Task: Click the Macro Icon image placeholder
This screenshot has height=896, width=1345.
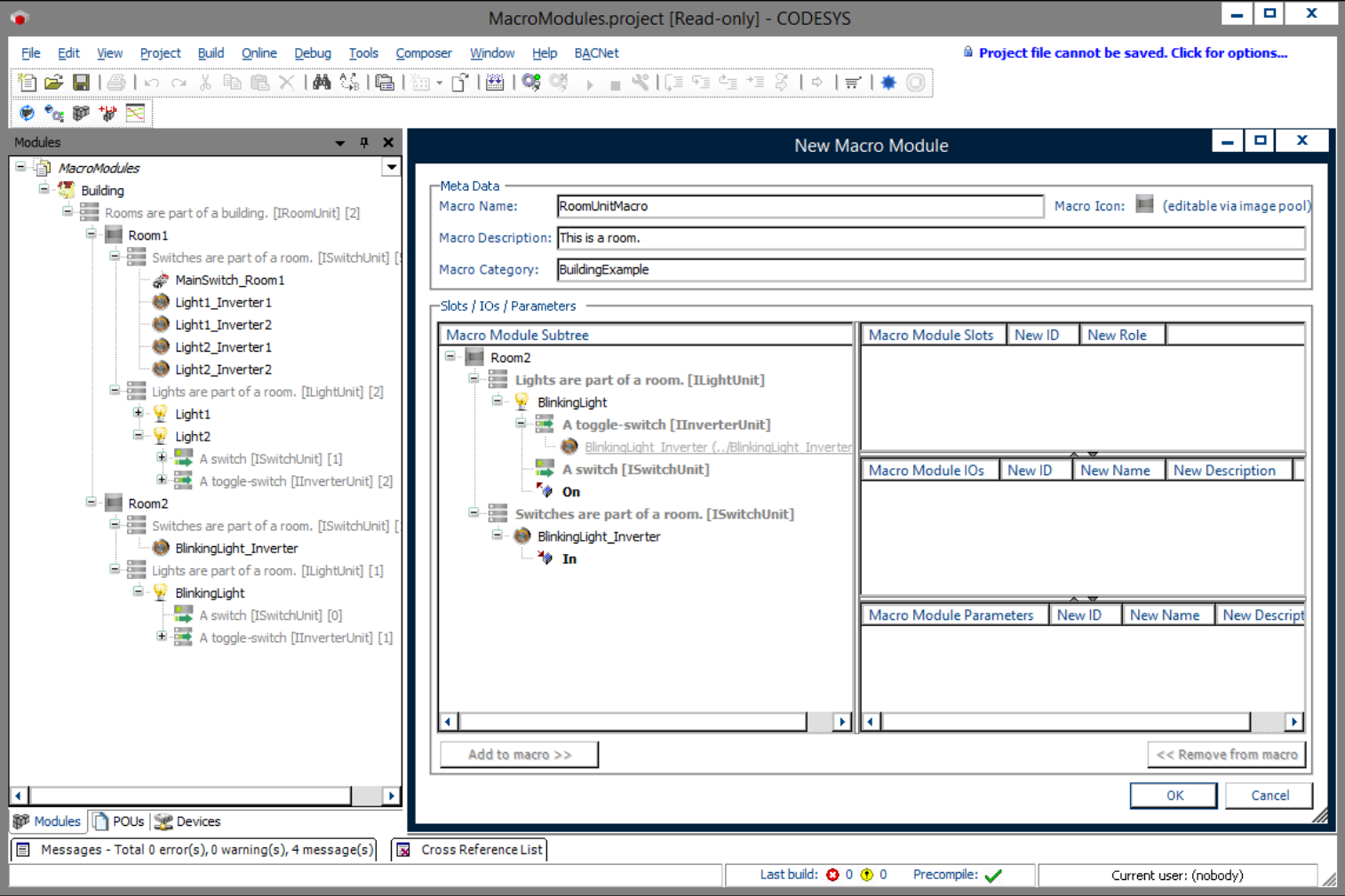Action: tap(1144, 205)
